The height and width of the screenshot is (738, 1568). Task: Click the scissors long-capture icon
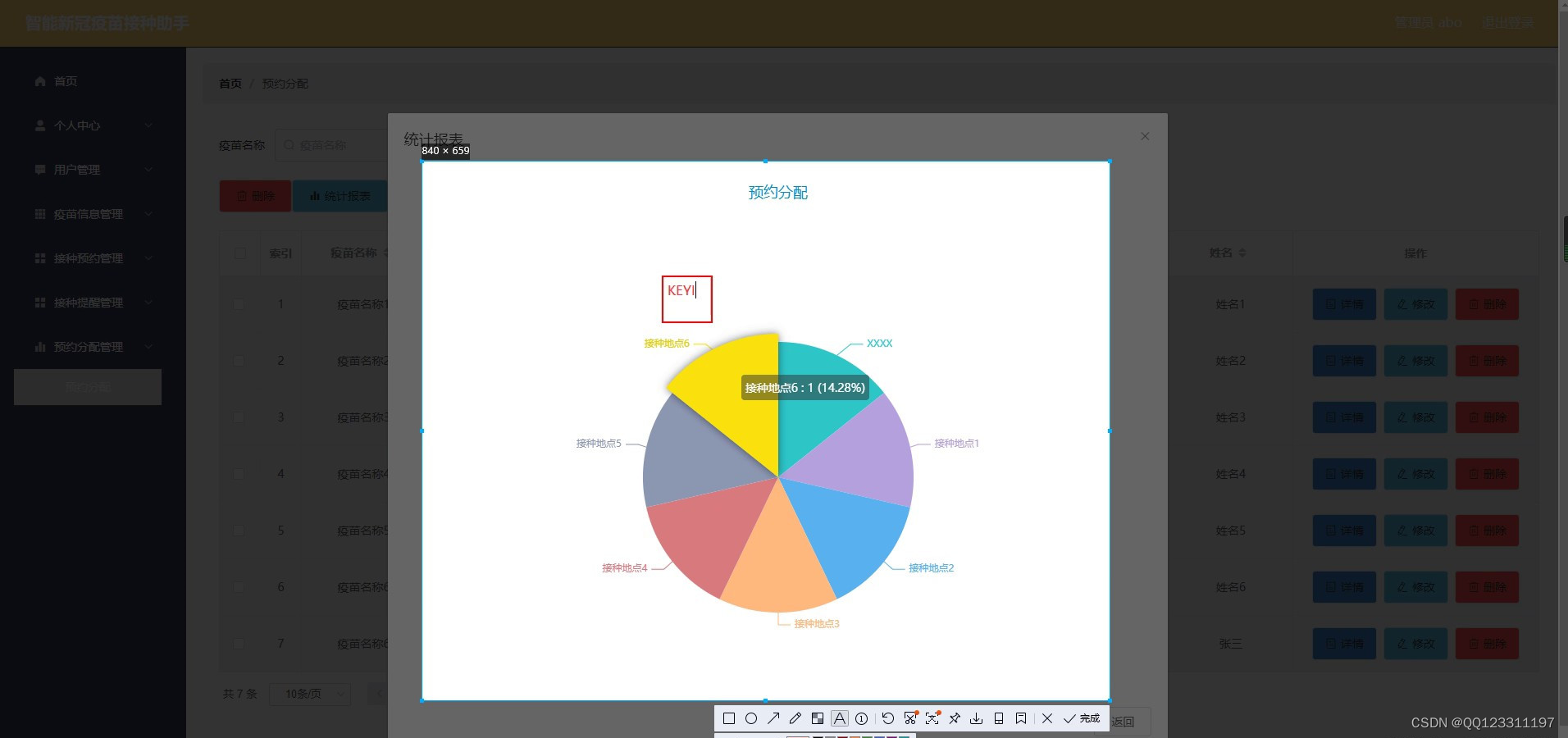(x=910, y=718)
